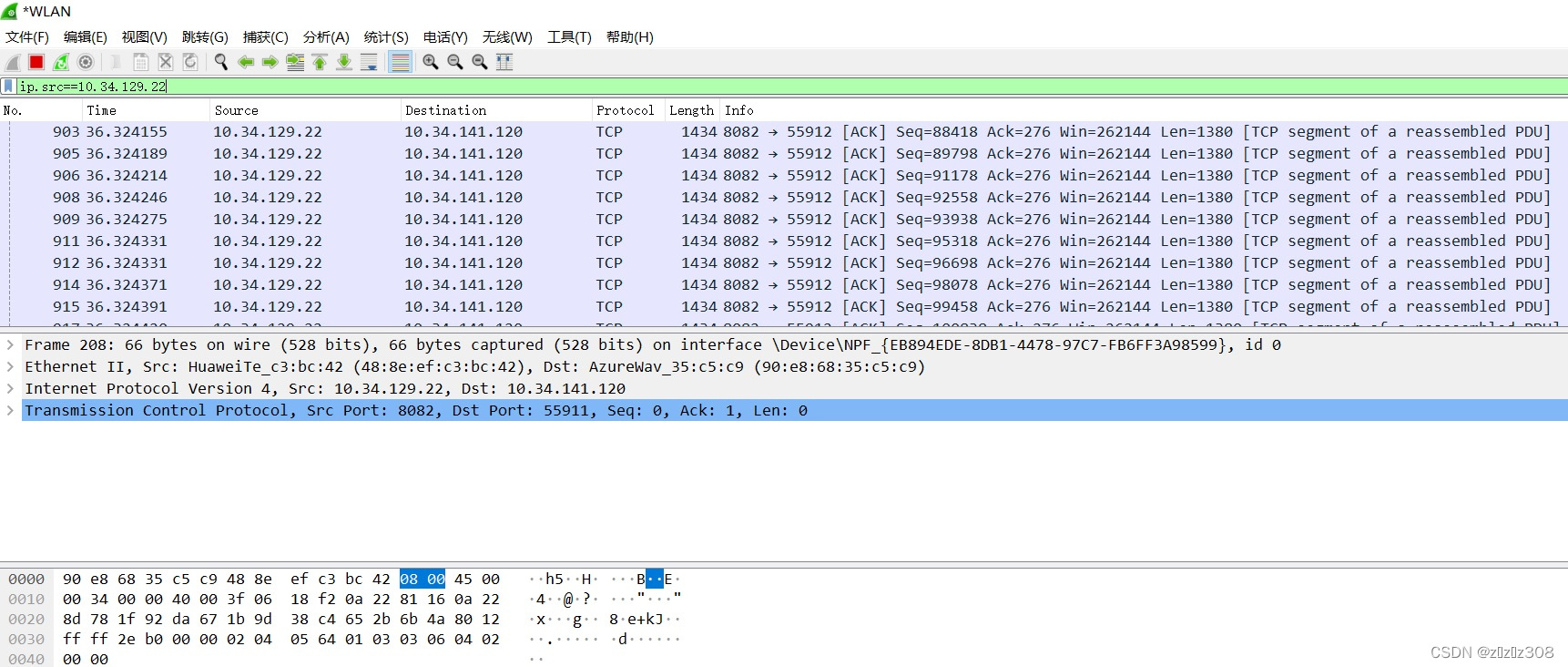Select packet 911 with Seq=95318

[x=784, y=241]
